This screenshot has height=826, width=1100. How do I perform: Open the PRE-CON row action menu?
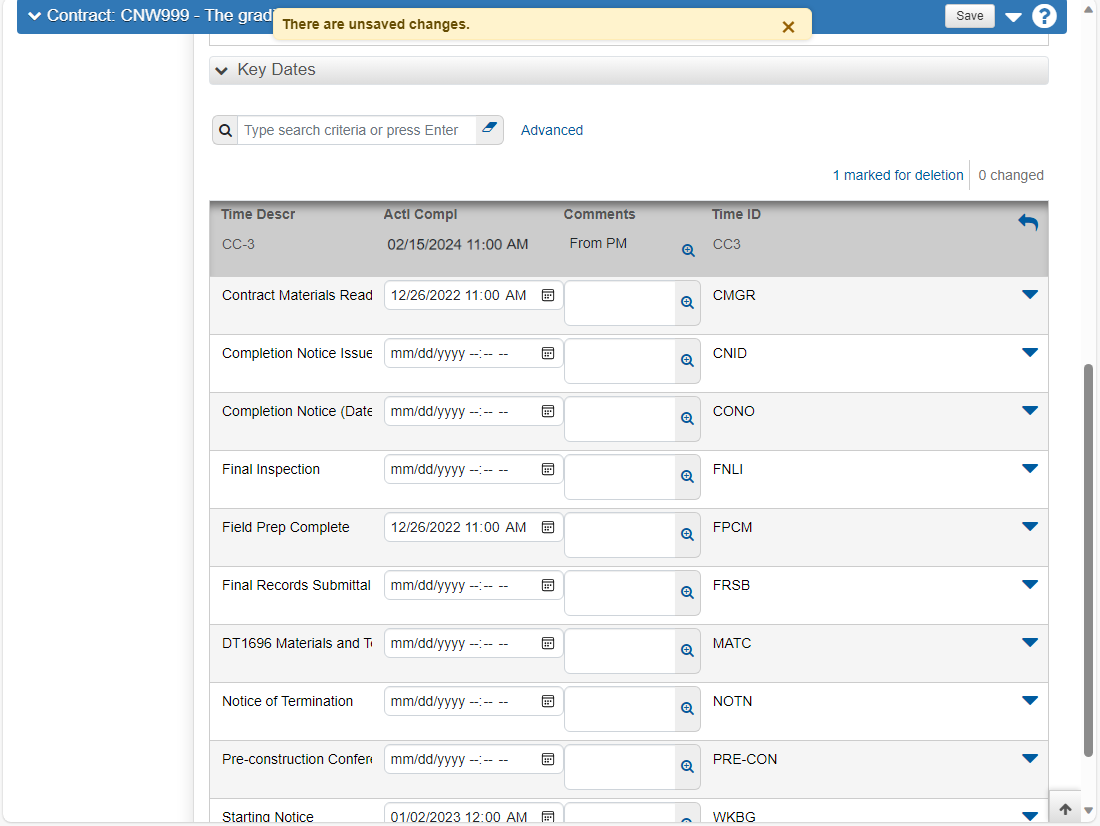tap(1029, 759)
